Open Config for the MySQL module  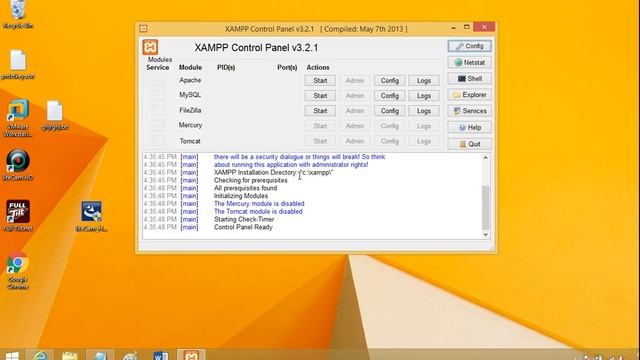pyautogui.click(x=389, y=96)
